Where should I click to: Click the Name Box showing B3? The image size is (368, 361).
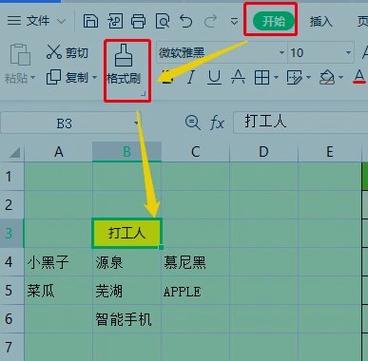pyautogui.click(x=65, y=124)
